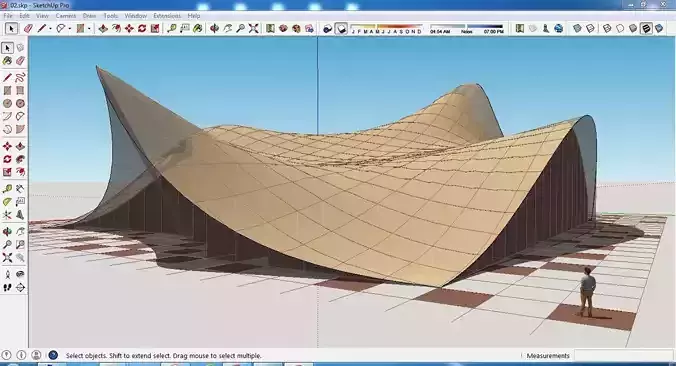Click the shadow time-of-day slider
The height and width of the screenshot is (366, 676).
pos(467,29)
